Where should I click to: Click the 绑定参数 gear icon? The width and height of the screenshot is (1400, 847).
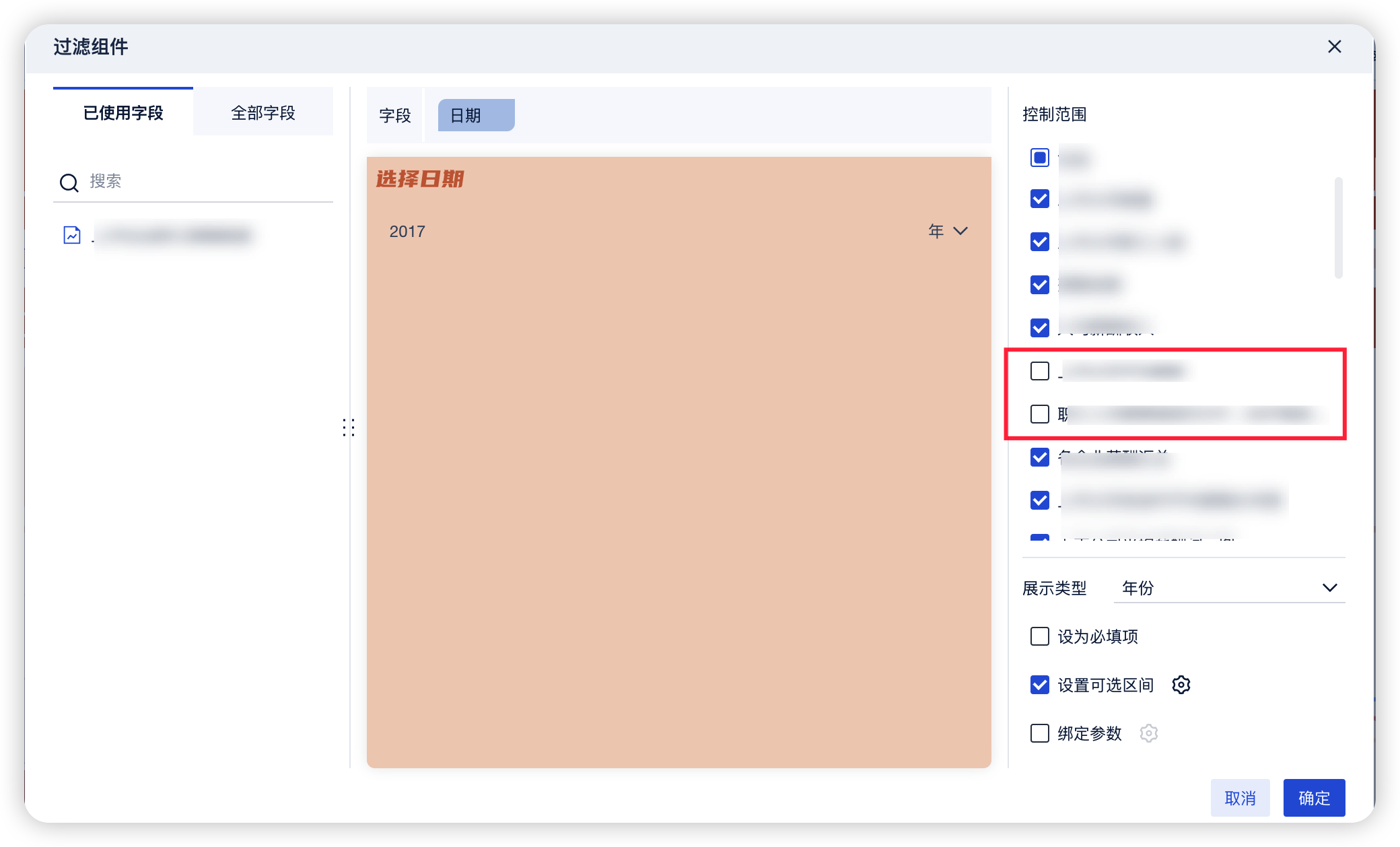(x=1149, y=733)
